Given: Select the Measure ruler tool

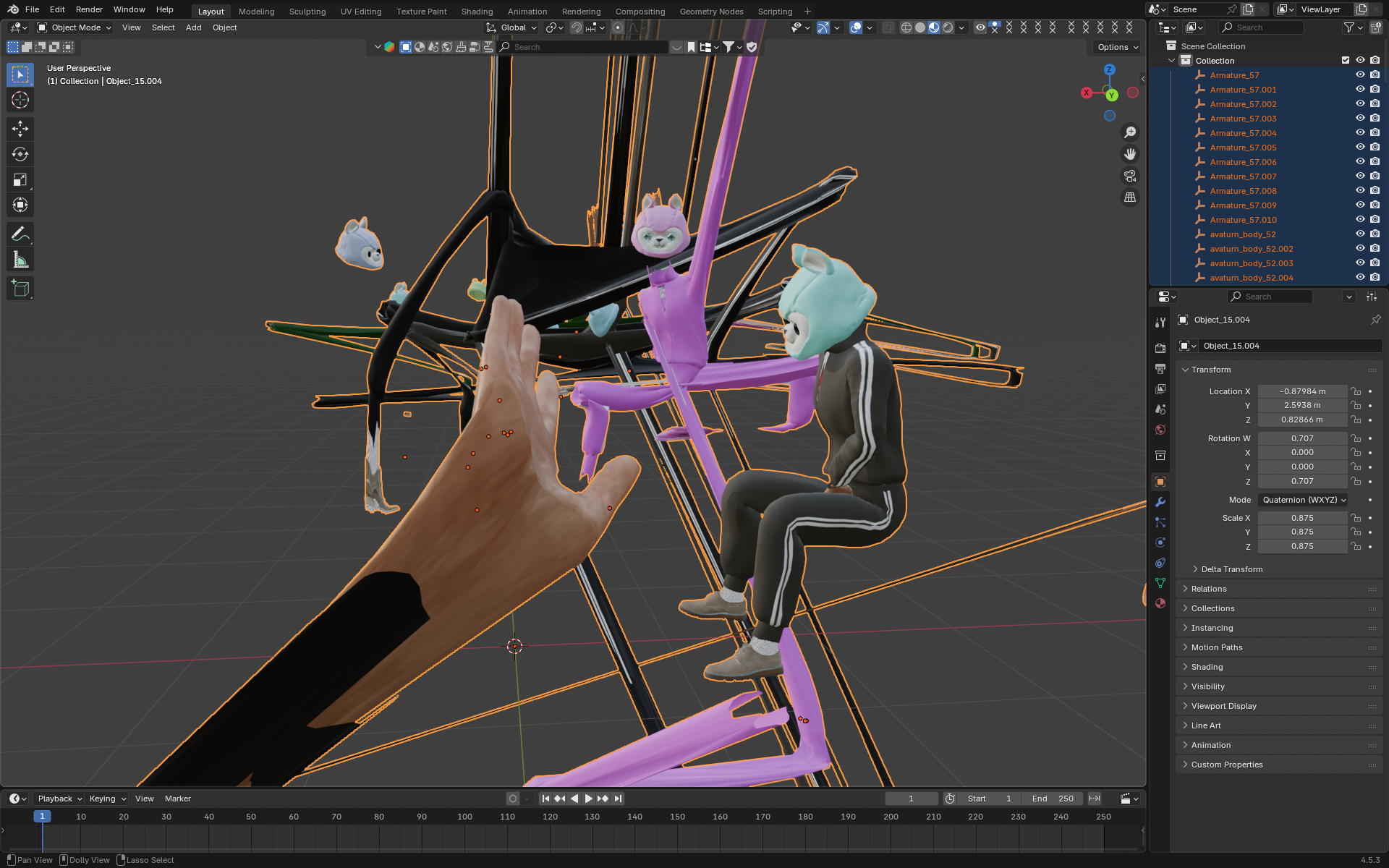Looking at the screenshot, I should 20,260.
